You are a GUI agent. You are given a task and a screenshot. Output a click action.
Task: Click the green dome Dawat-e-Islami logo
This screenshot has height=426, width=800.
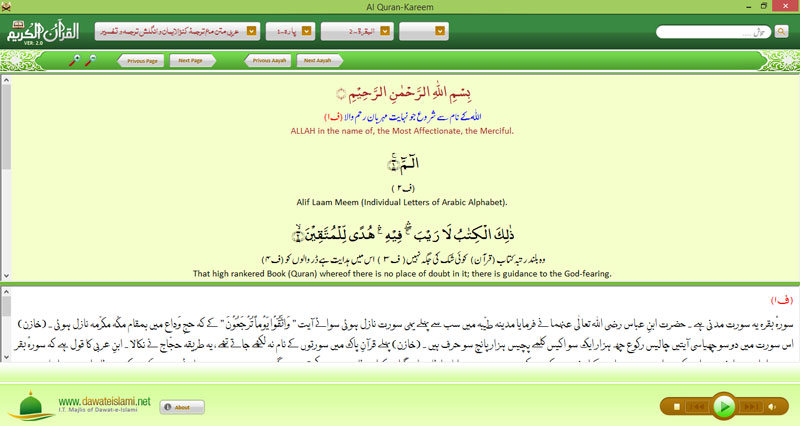(31, 407)
